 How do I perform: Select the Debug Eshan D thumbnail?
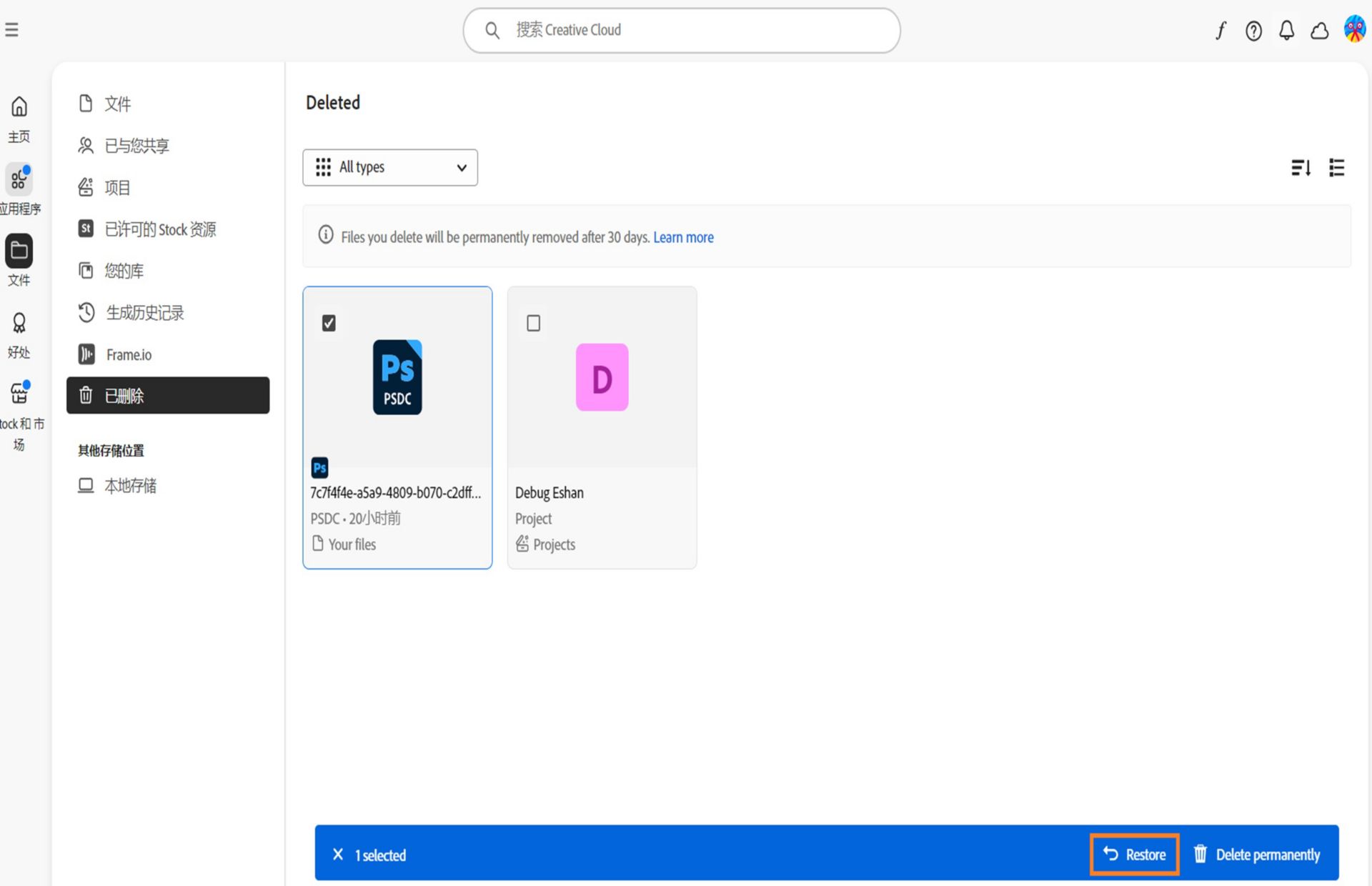click(602, 377)
